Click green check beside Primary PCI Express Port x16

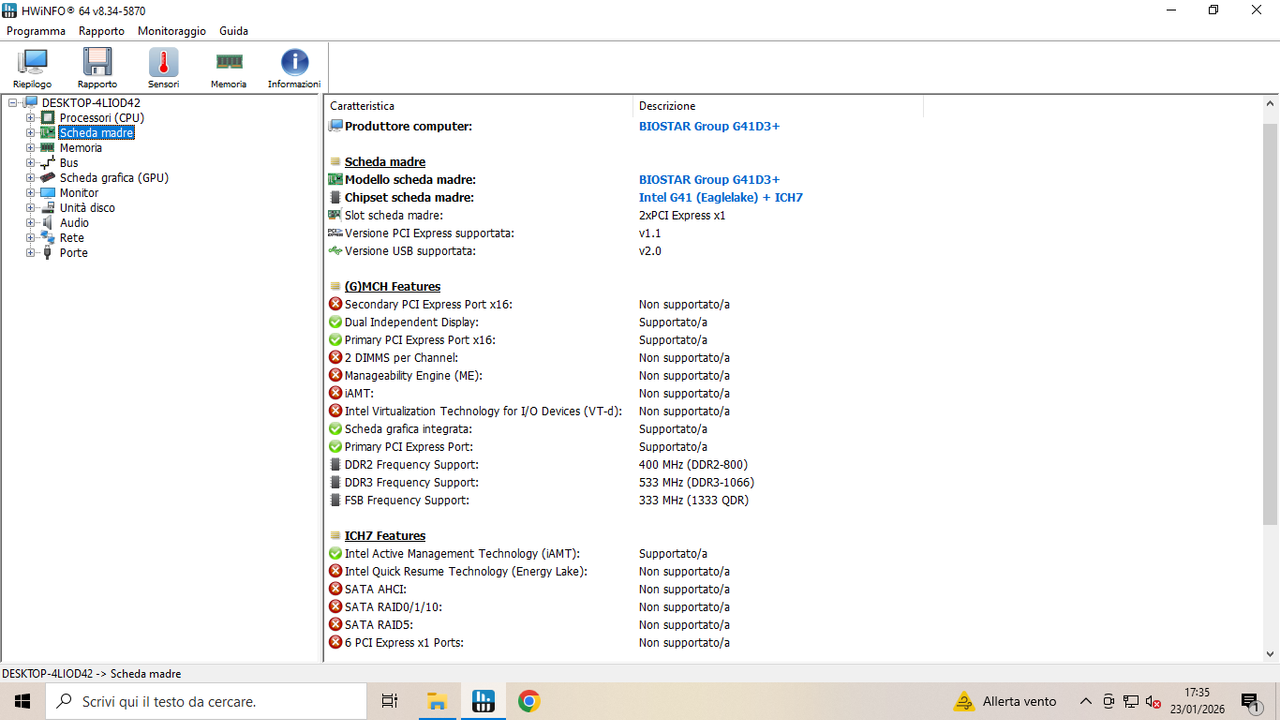pos(335,340)
